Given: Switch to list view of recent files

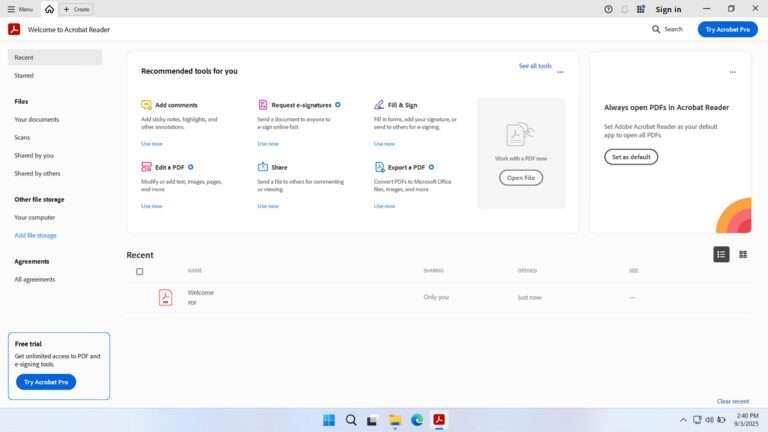Looking at the screenshot, I should pyautogui.click(x=721, y=255).
